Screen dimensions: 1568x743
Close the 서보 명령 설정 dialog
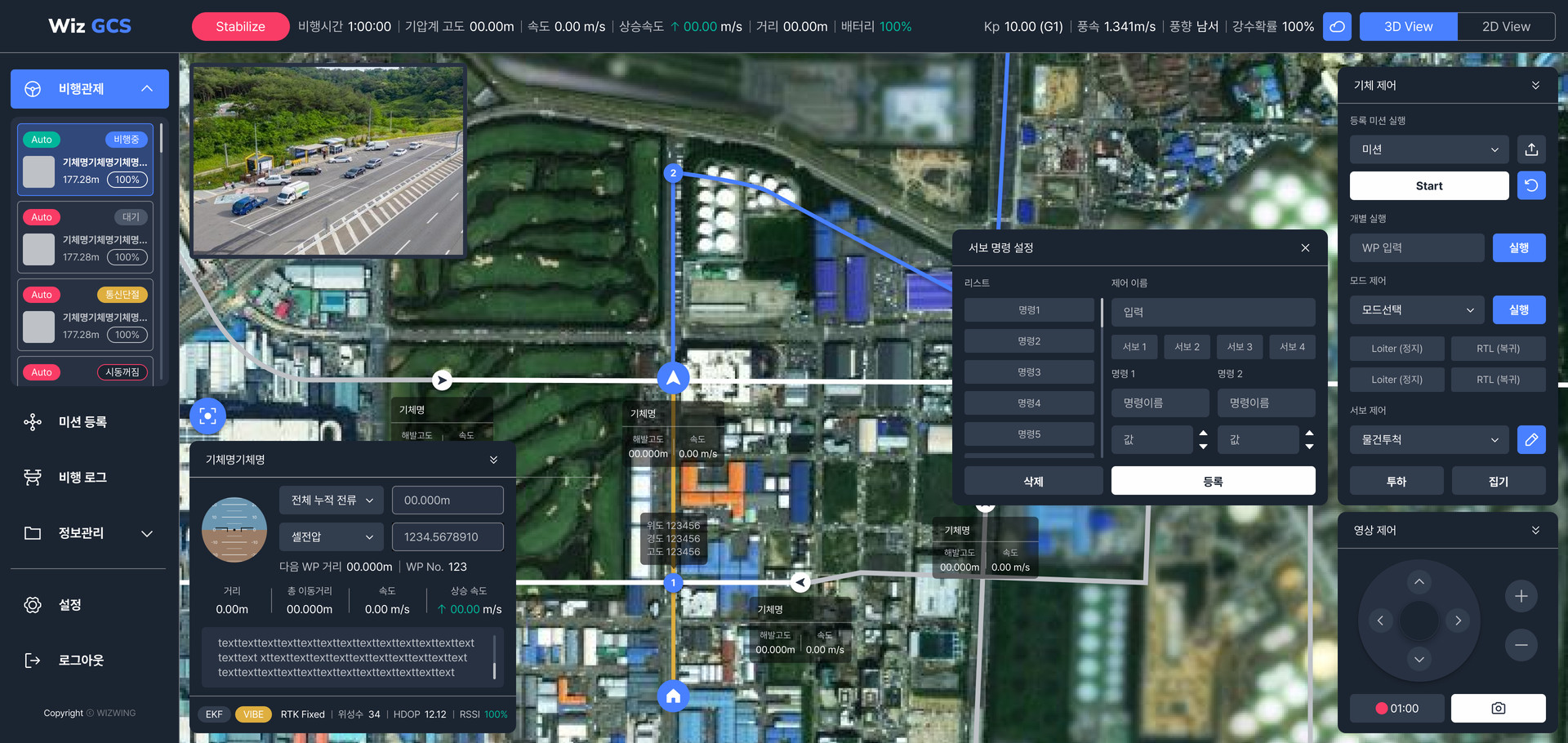tap(1305, 247)
